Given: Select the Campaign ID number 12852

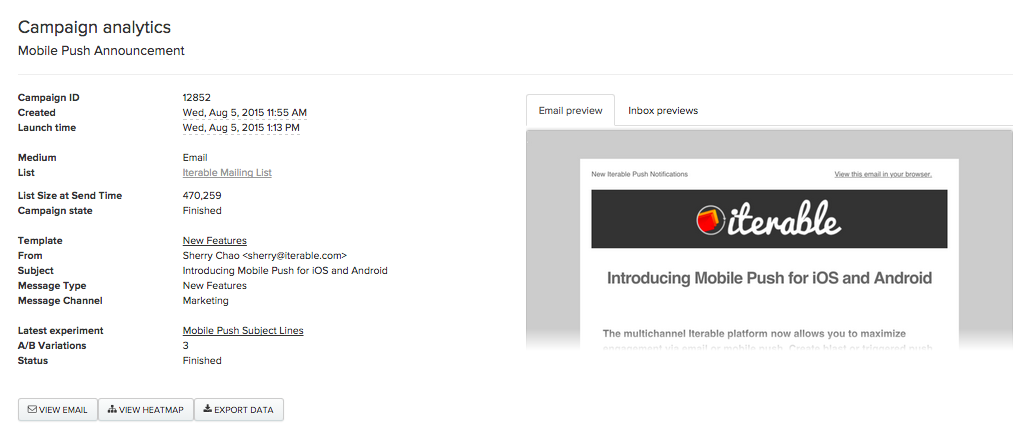Looking at the screenshot, I should (197, 98).
